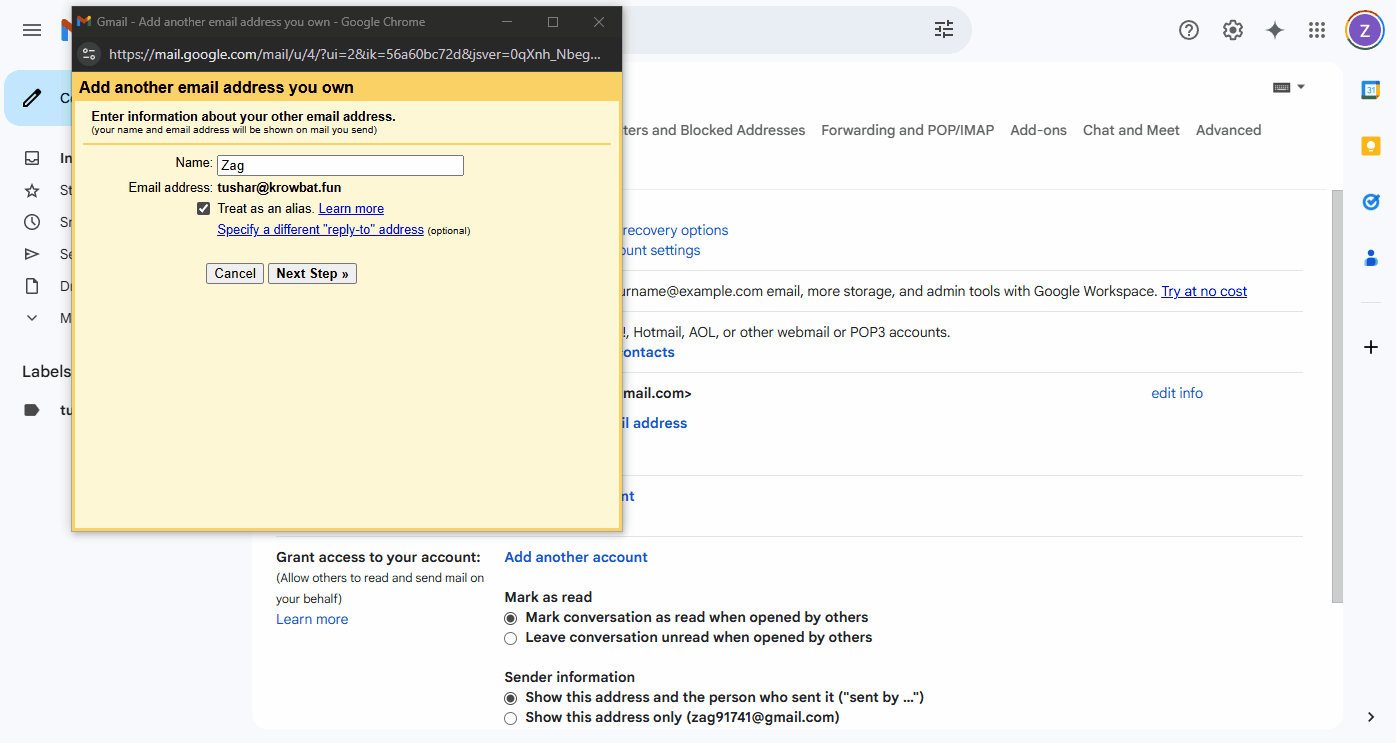
Task: Toggle Treat as an alias checkbox
Action: click(x=204, y=208)
